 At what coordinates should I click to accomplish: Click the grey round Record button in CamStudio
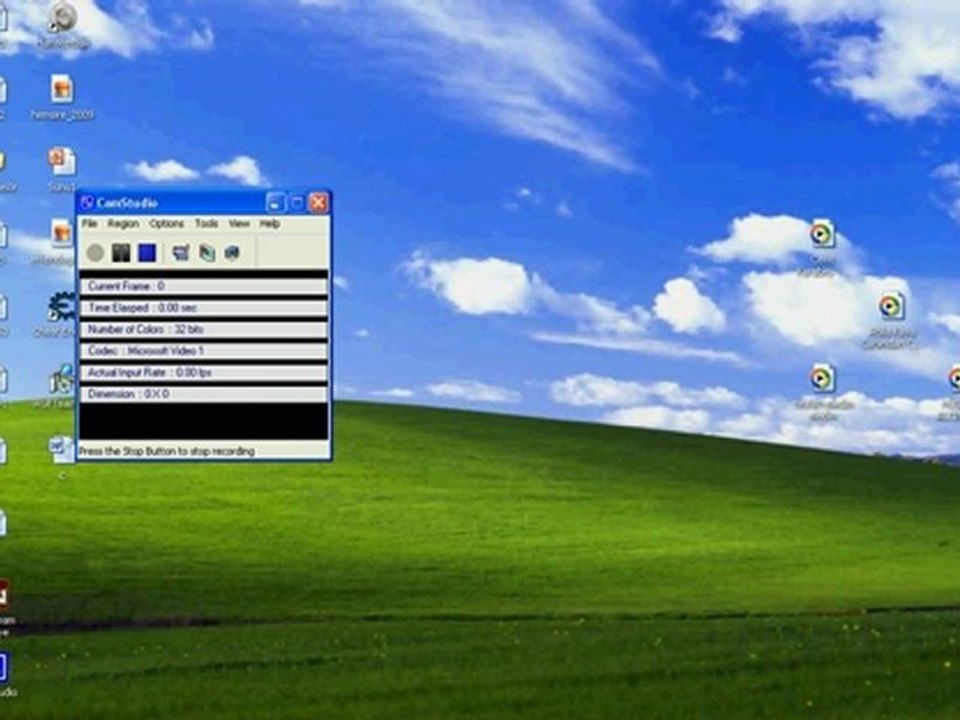[x=95, y=253]
